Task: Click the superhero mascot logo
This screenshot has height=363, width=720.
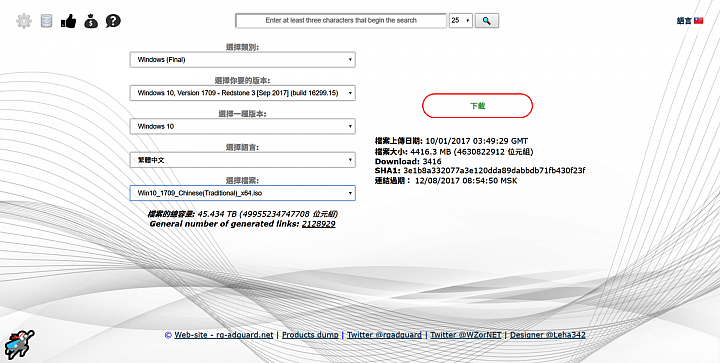Action: click(20, 344)
